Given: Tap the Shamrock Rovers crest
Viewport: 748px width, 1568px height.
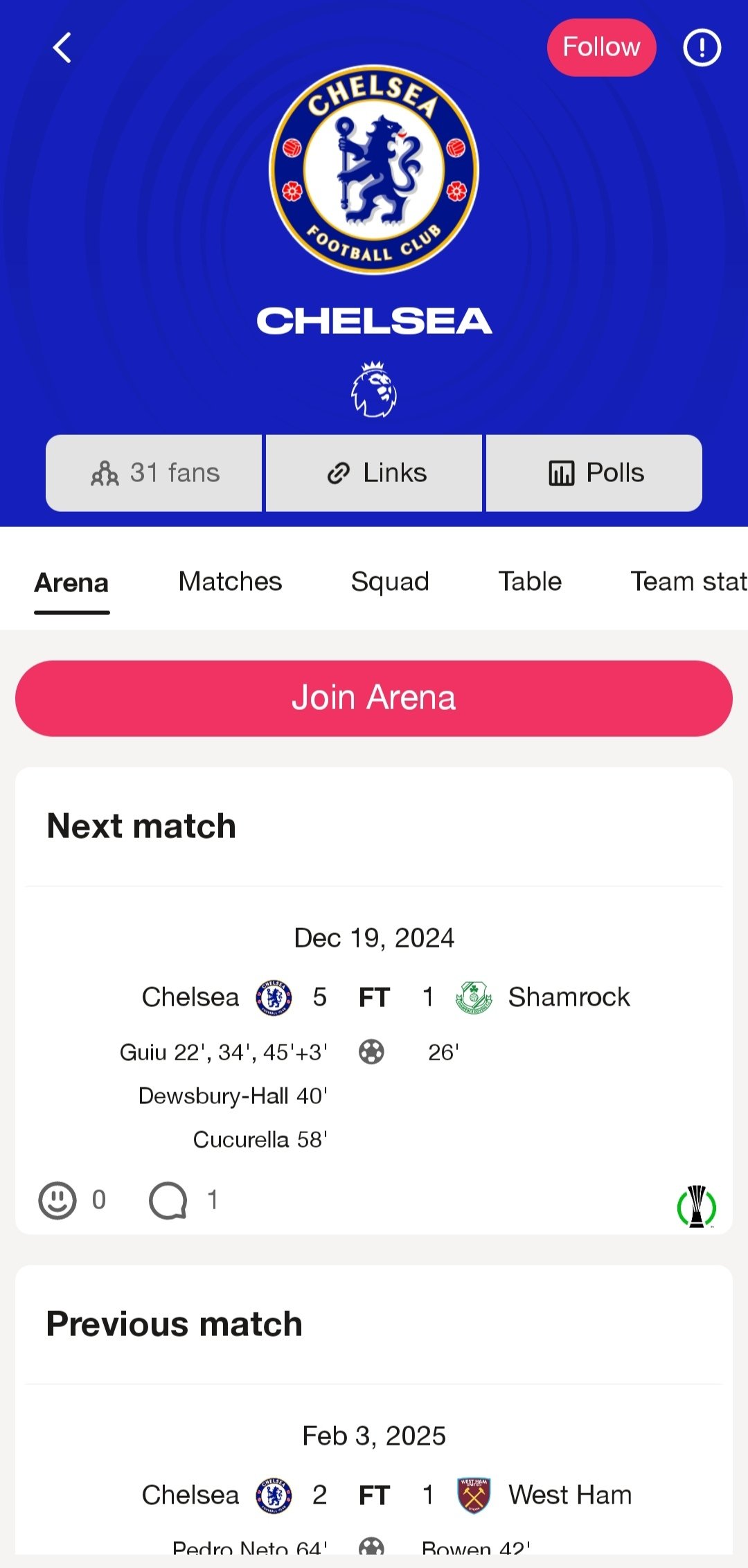Looking at the screenshot, I should (x=474, y=997).
